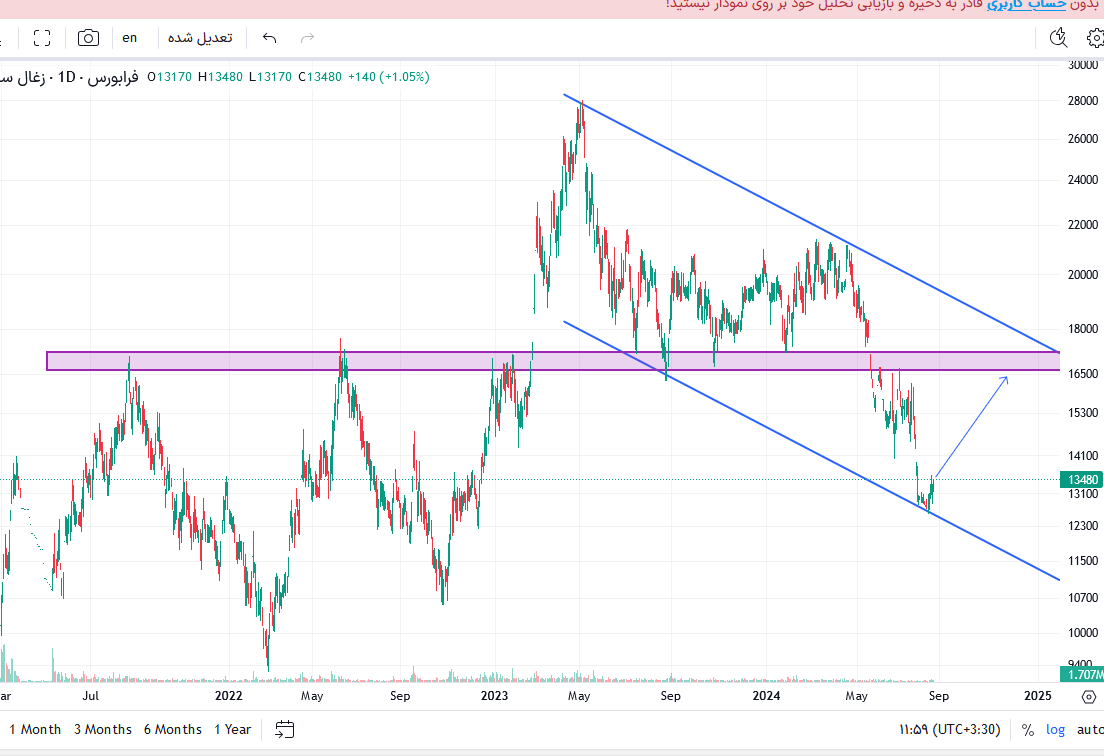This screenshot has width=1104, height=756.
Task: Click the 16500 price axis label
Action: coord(1083,374)
